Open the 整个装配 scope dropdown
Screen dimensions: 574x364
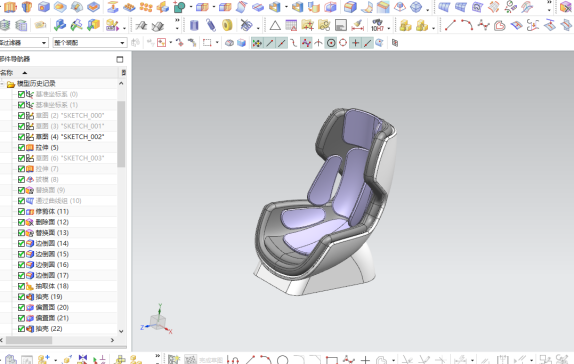coord(122,43)
